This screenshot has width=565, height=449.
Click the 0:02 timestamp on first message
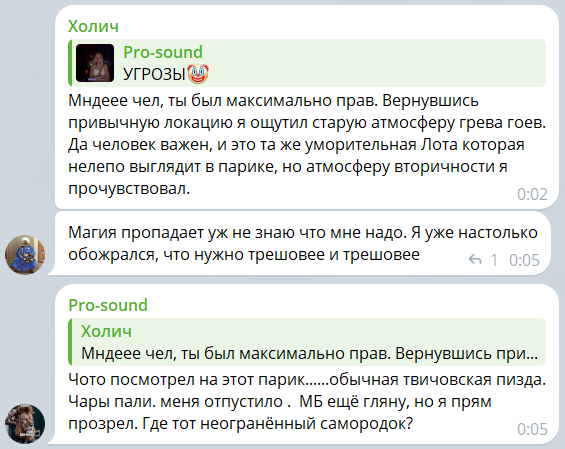[532, 194]
